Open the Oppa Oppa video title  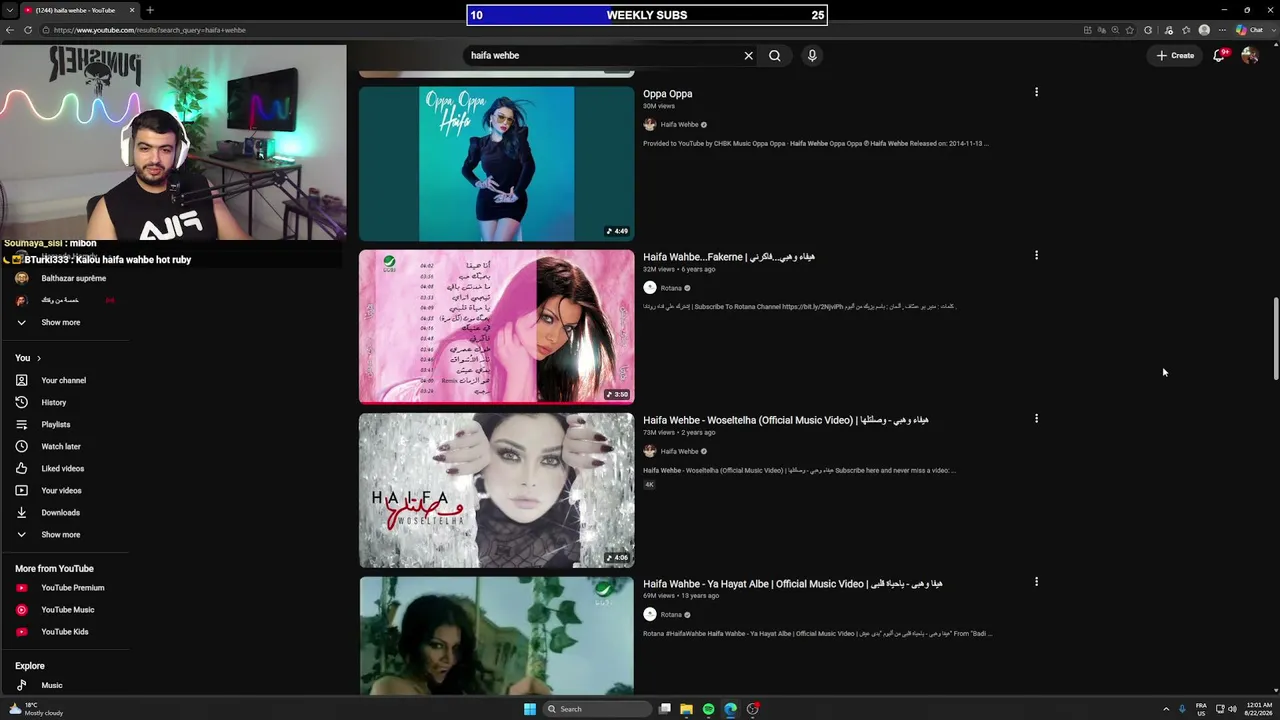(x=668, y=94)
